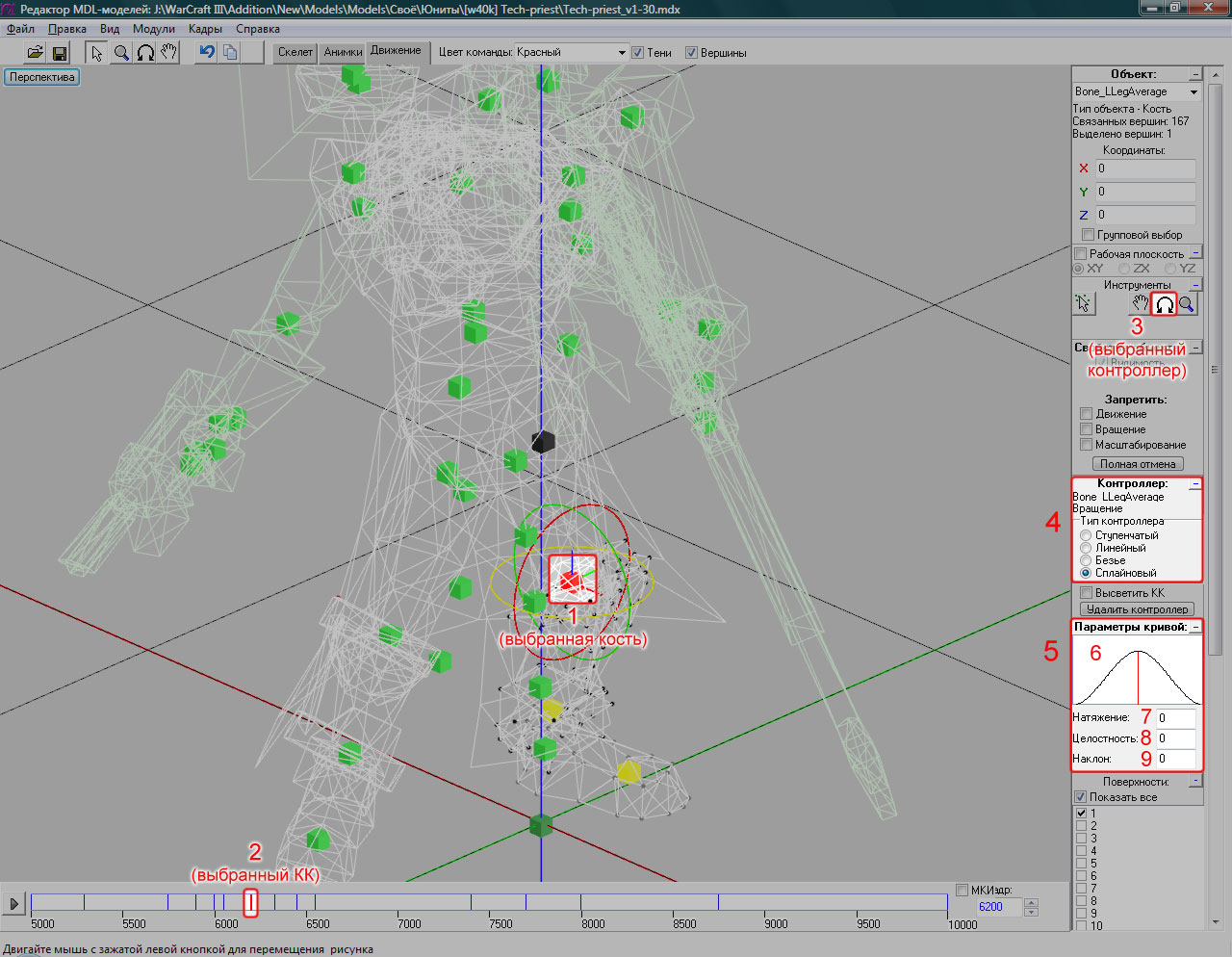Uncheck surface 1 in the Поверхности list
The width and height of the screenshot is (1232, 957).
click(1081, 814)
